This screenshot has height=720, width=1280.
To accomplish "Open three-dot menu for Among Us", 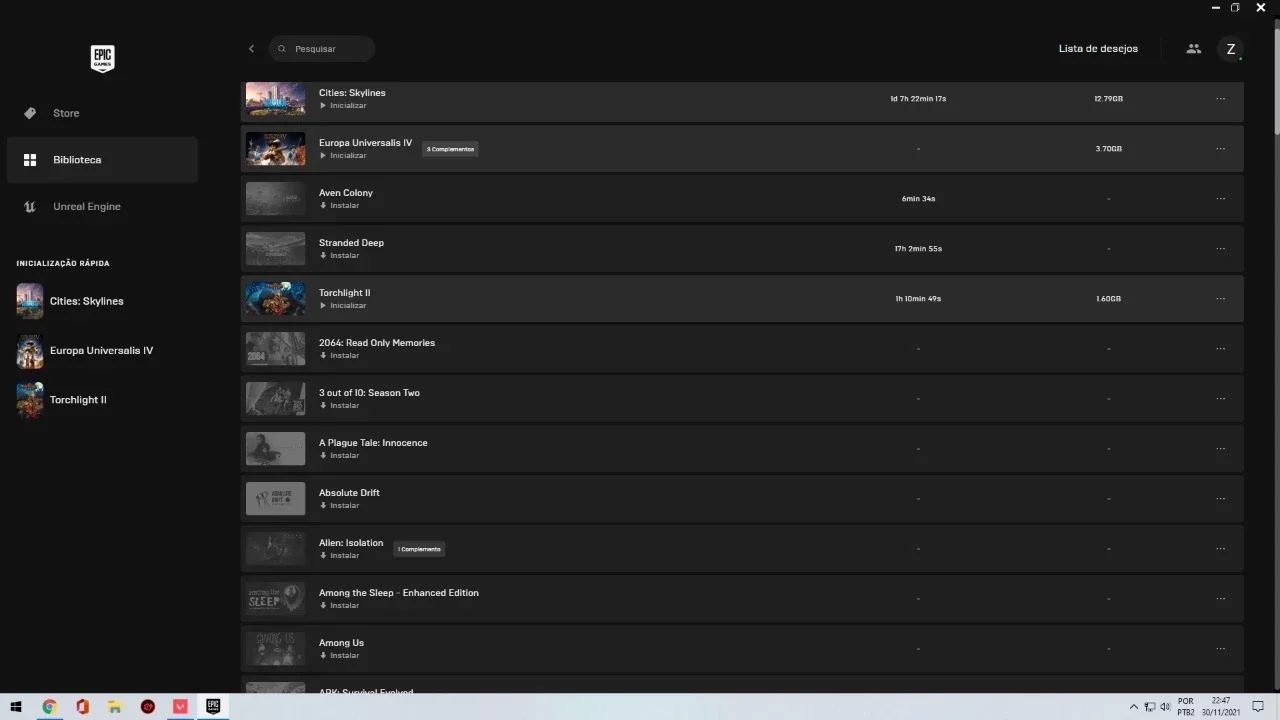I will pos(1220,649).
